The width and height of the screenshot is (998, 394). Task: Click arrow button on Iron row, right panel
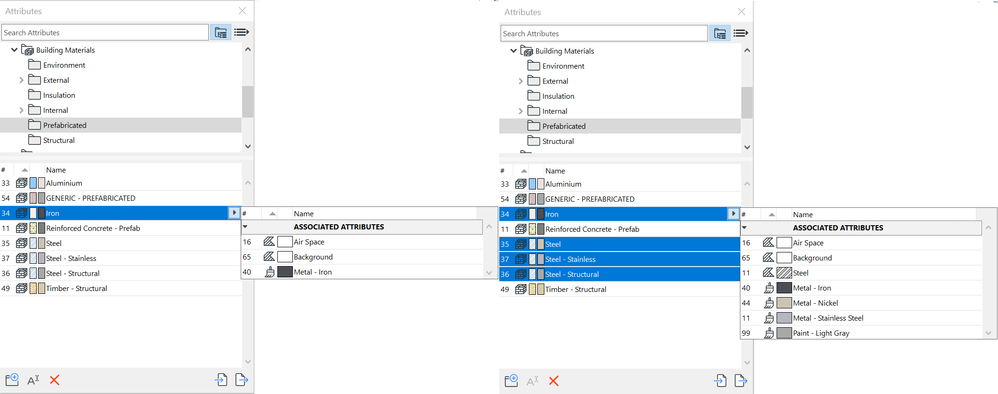tap(733, 214)
